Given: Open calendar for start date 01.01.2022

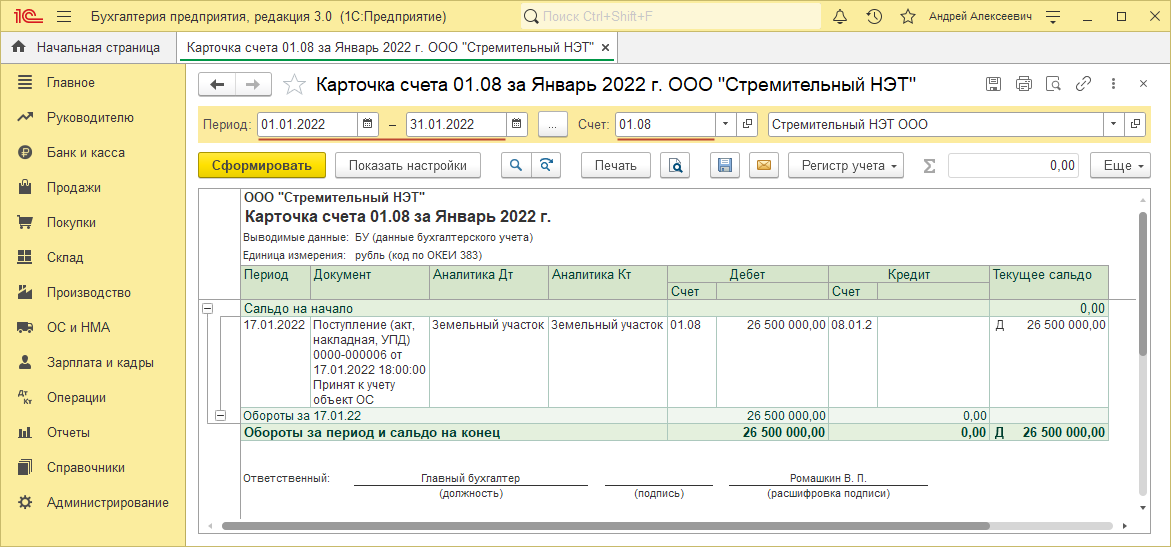Looking at the screenshot, I should (367, 125).
